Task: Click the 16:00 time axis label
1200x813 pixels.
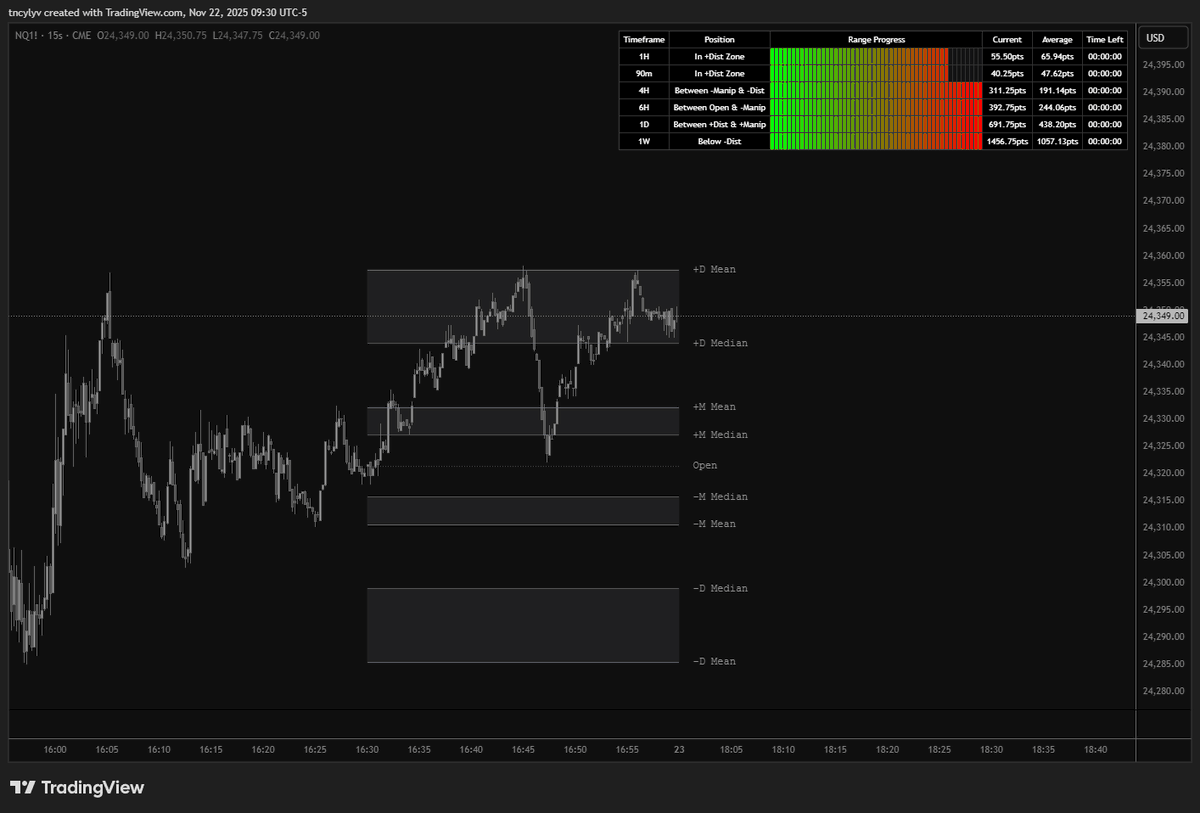Action: click(x=55, y=749)
